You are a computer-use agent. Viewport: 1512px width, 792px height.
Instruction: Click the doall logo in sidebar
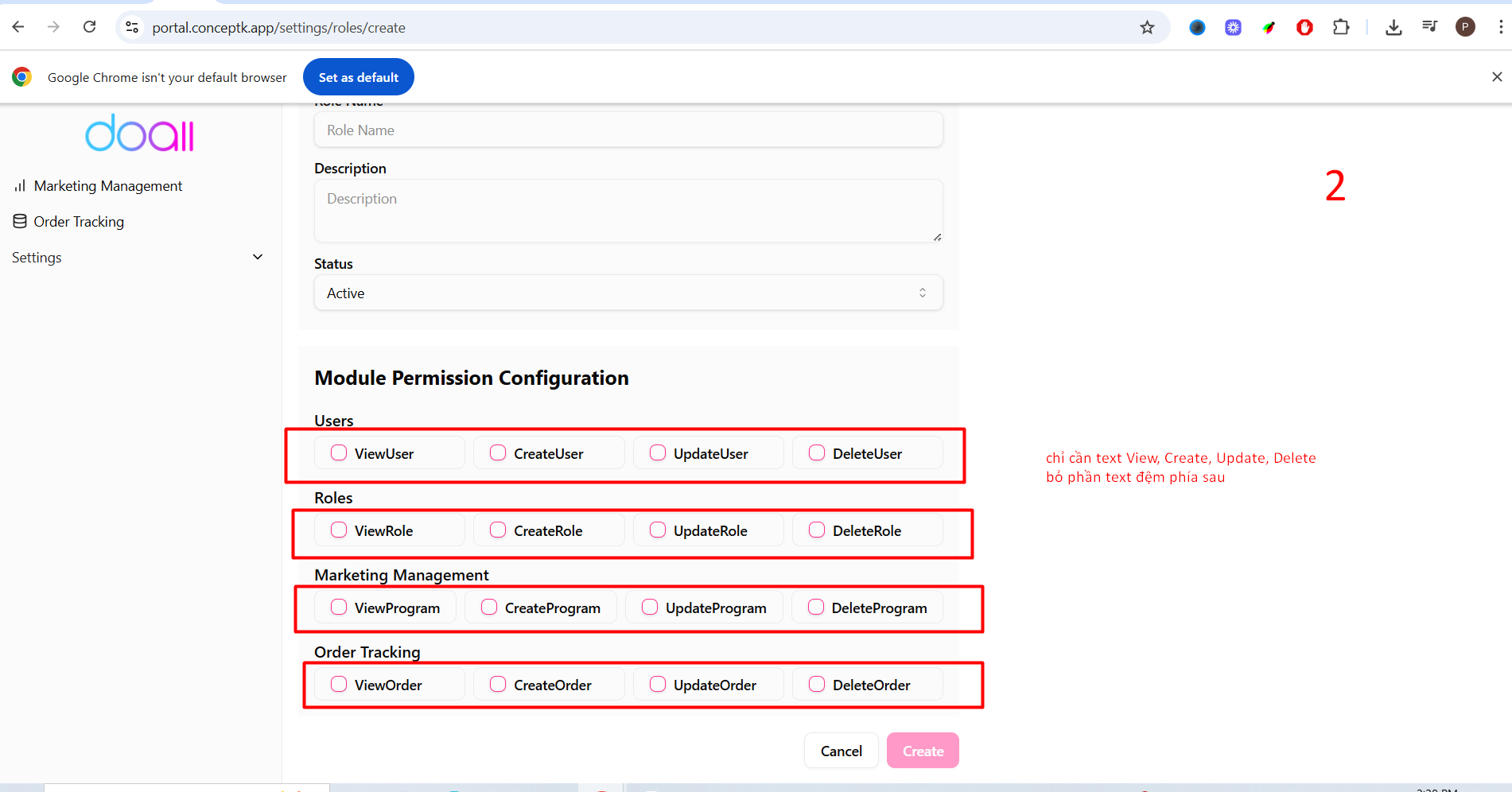pos(140,134)
